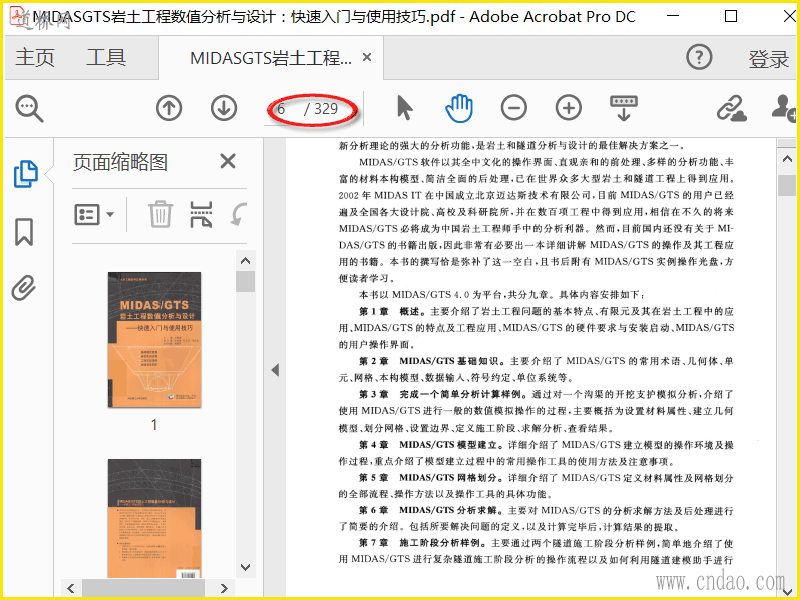Click the document vertical scrollbar thumb
800x600 pixels.
pos(787,185)
